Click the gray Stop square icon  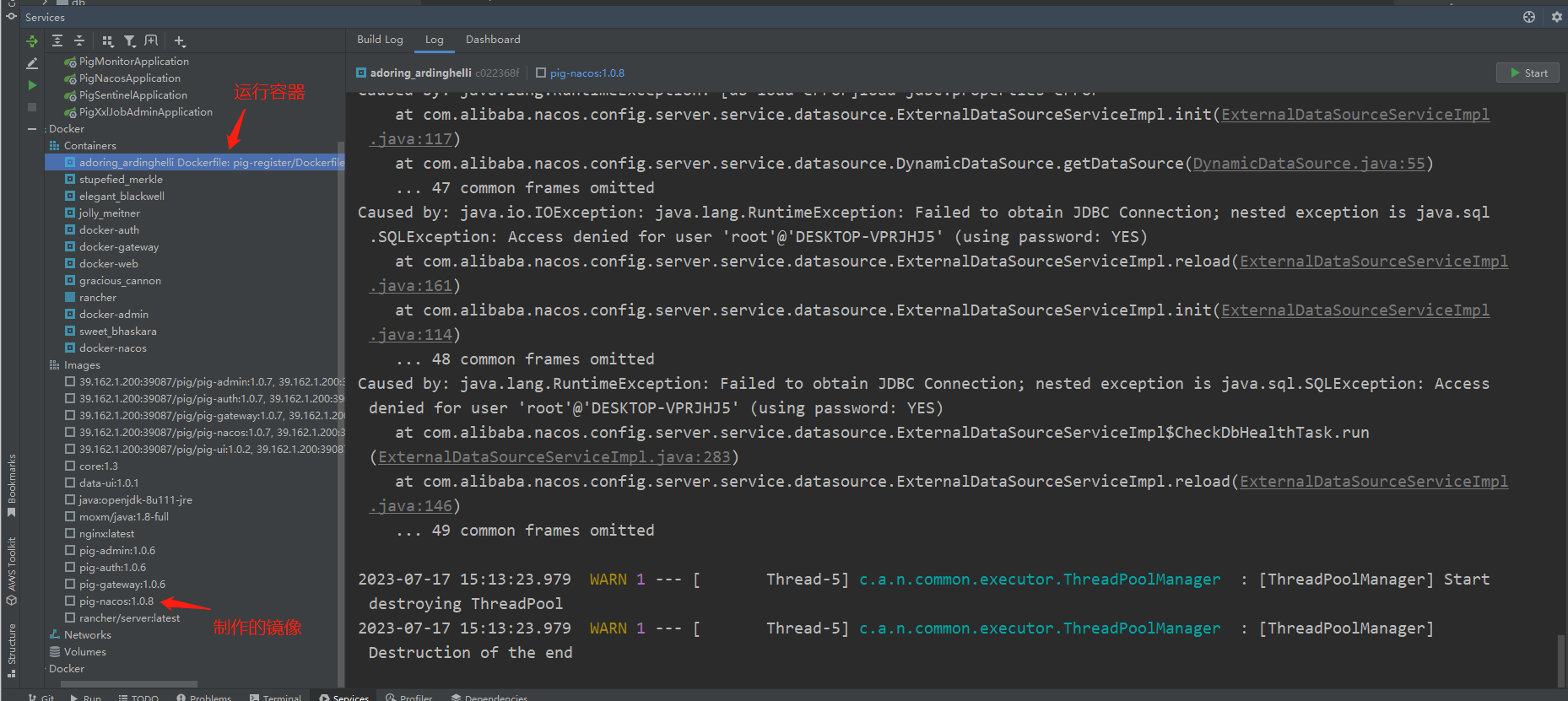tap(32, 107)
